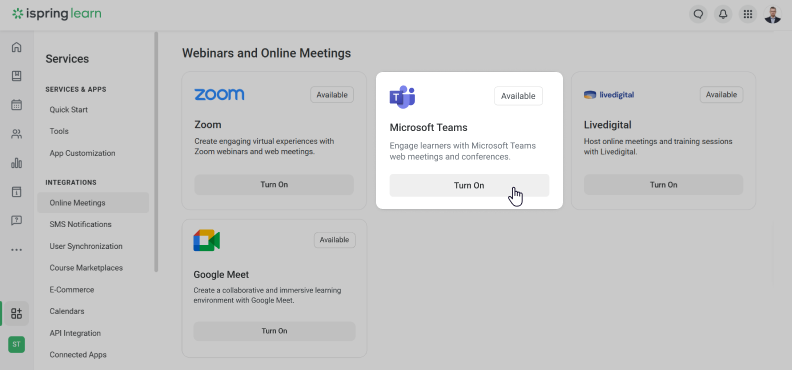Screen dimensions: 792x370
Task: Open SMS Notifications settings
Action: [80, 224]
